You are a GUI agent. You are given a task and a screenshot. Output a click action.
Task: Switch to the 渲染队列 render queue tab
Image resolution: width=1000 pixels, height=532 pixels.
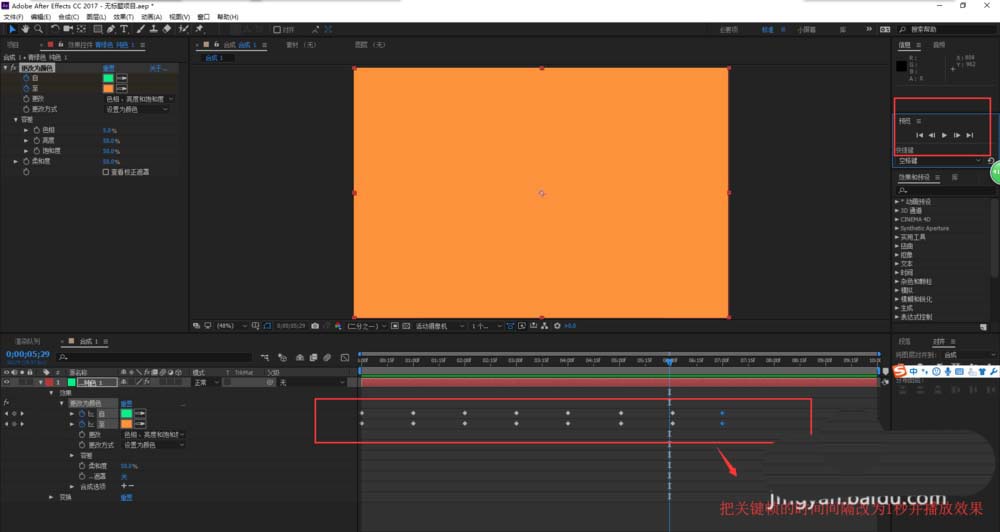[27, 342]
